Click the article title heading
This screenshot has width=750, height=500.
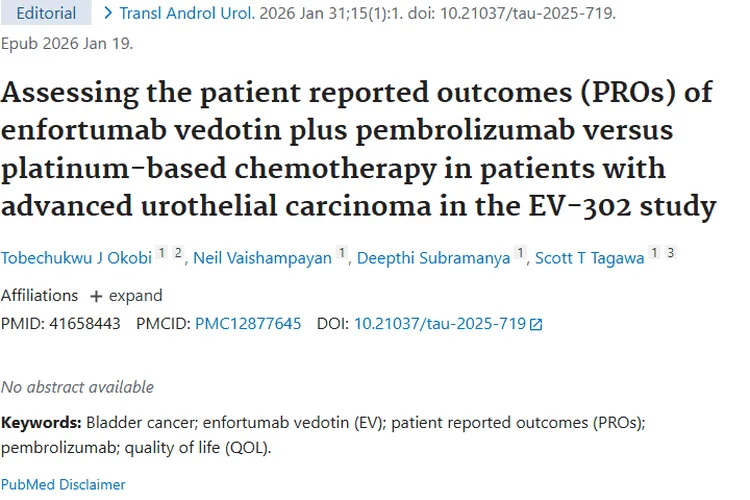pyautogui.click(x=357, y=149)
